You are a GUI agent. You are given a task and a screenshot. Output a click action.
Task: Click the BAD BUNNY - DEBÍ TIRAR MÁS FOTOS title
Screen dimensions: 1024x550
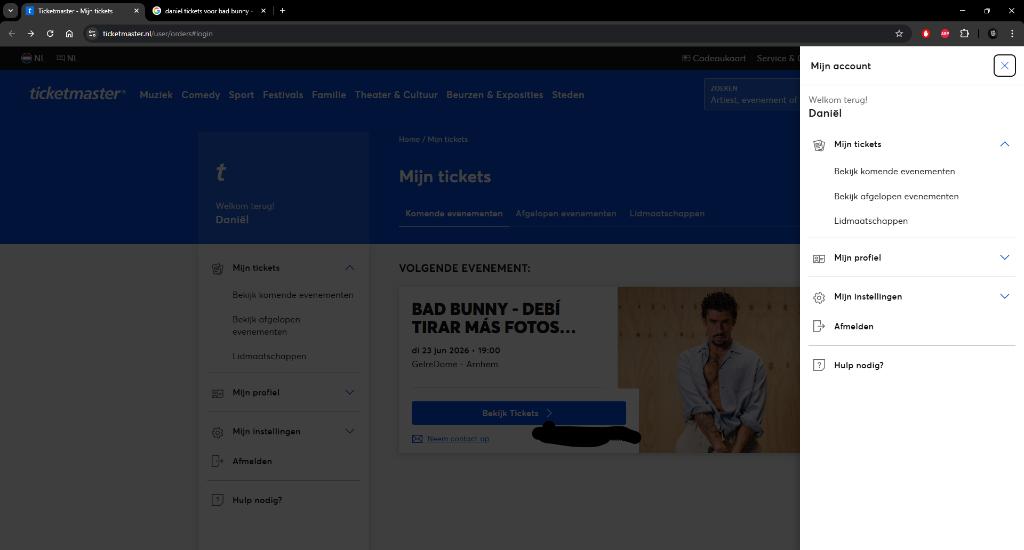[493, 318]
